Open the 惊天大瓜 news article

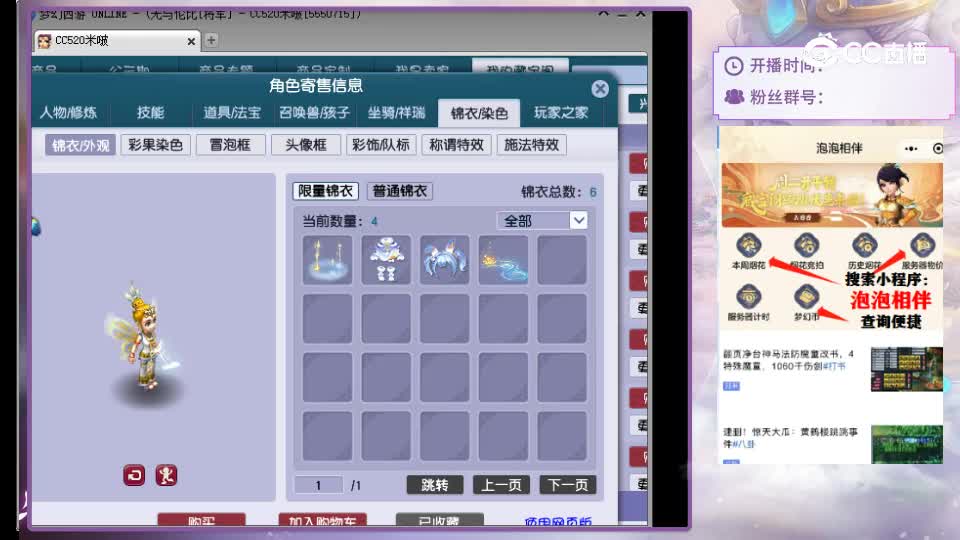[790, 437]
